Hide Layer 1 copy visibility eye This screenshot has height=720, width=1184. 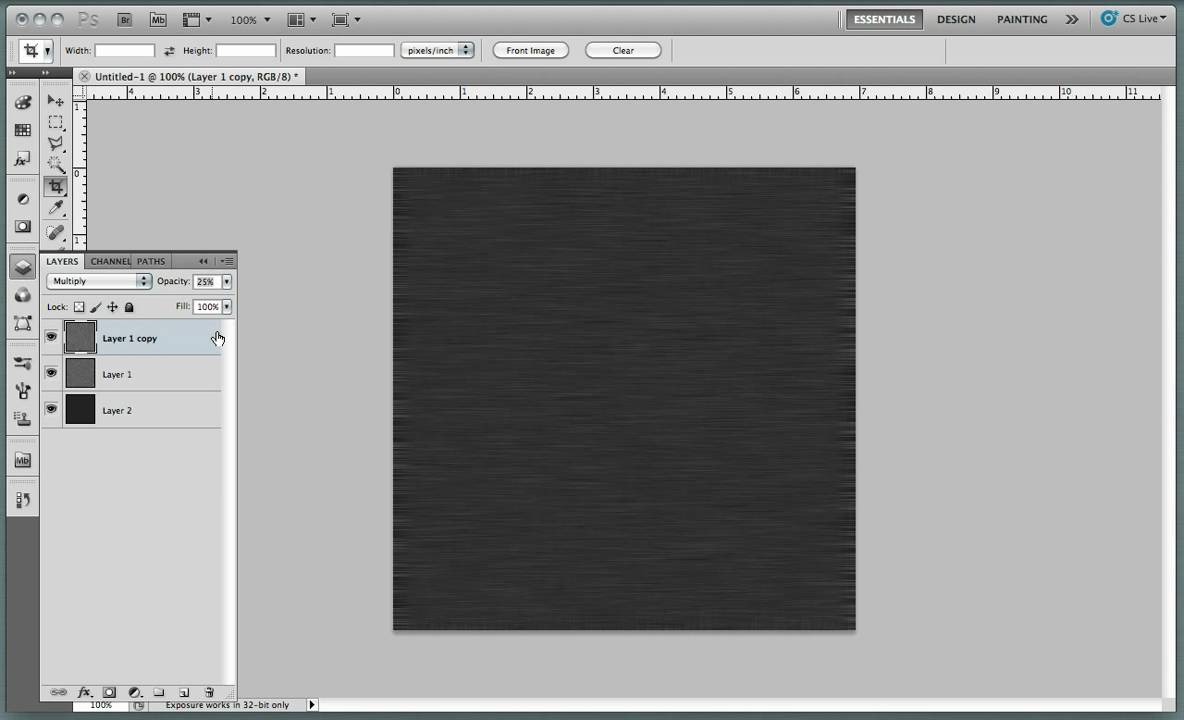click(x=51, y=337)
